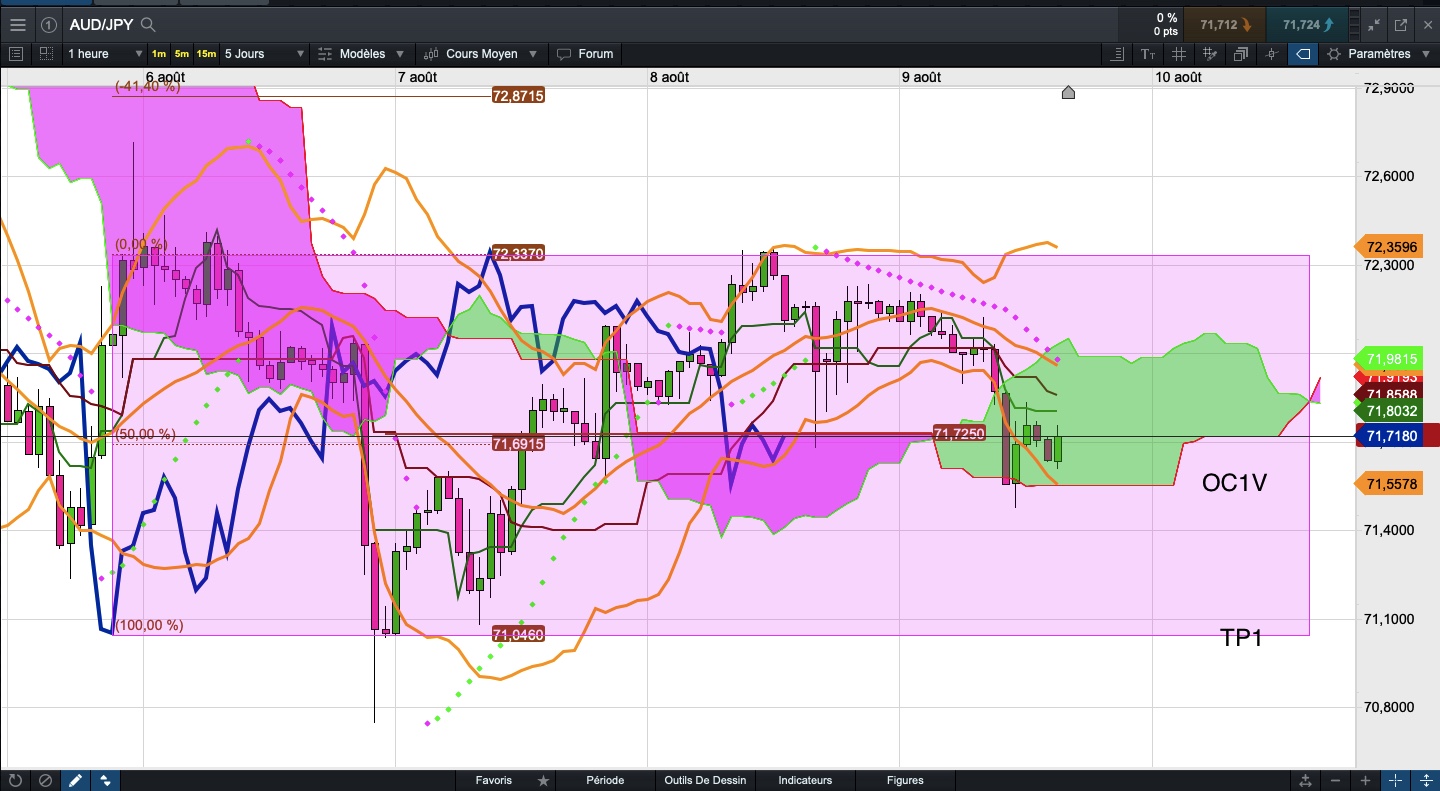Click the sell price 71,712 button

coord(1224,24)
